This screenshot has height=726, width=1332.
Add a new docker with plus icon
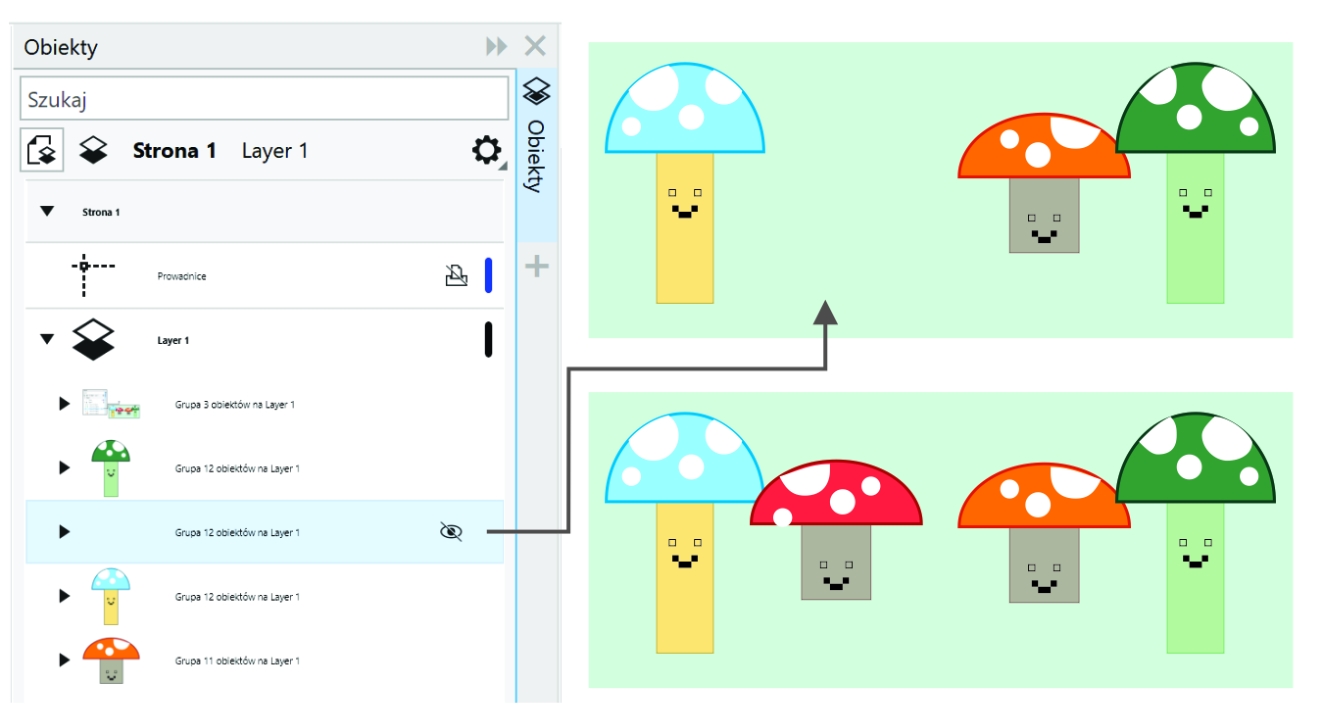[x=537, y=267]
